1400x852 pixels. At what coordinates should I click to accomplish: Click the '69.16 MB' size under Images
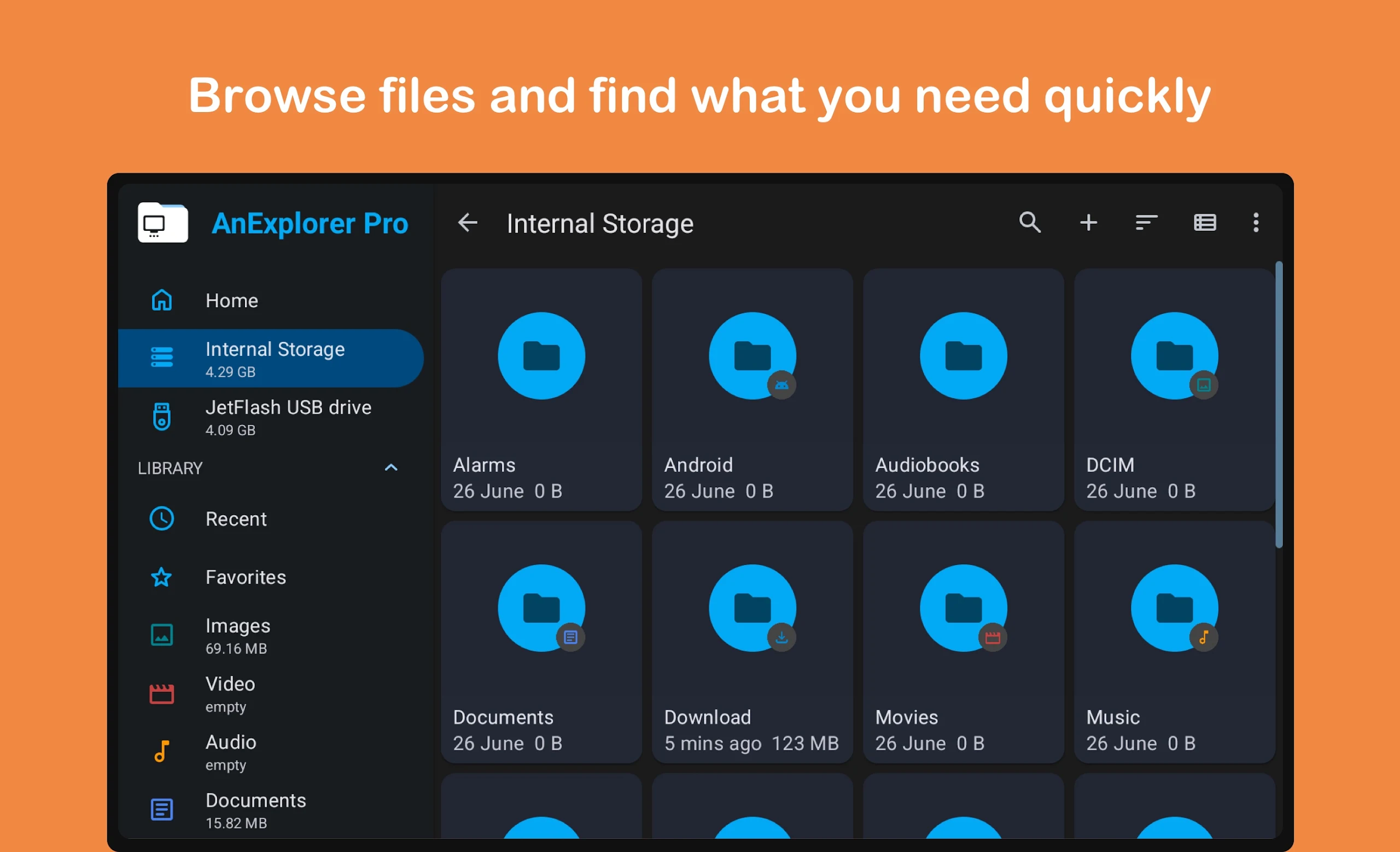click(x=236, y=649)
